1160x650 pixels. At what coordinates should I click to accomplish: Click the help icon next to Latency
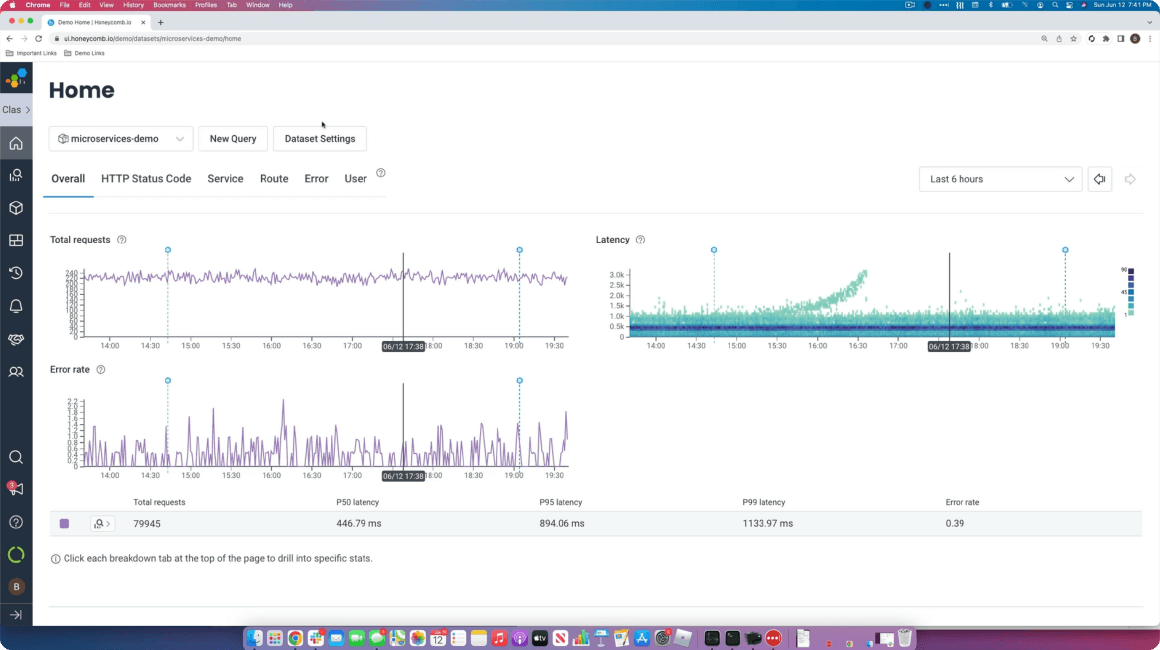pyautogui.click(x=641, y=240)
